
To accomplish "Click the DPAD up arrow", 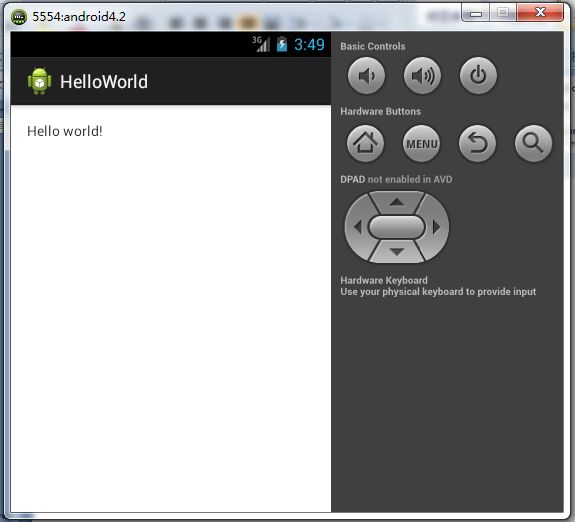I will 397,202.
